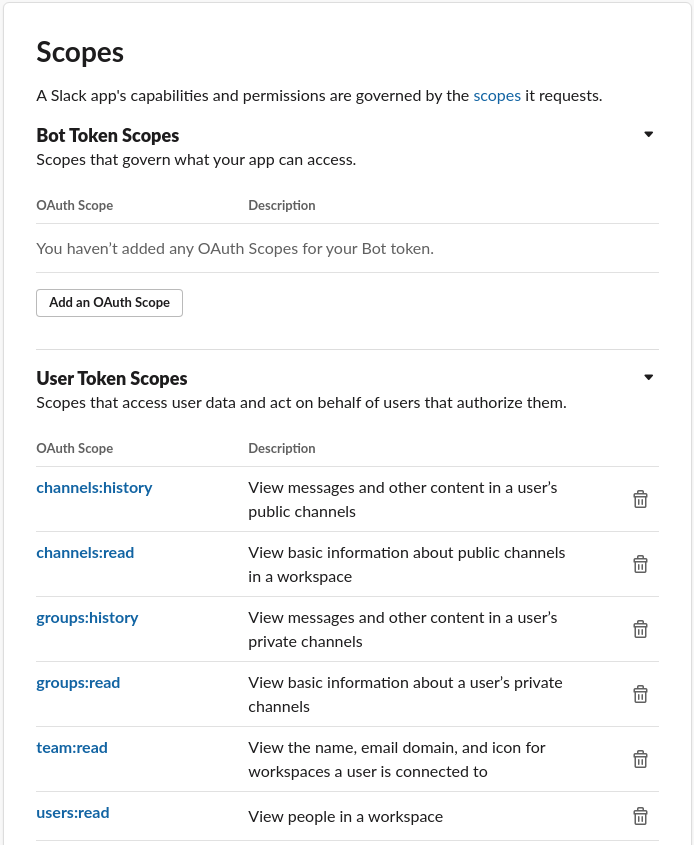Viewport: 694px width, 845px height.
Task: Open the channels:read scope link
Action: click(85, 553)
